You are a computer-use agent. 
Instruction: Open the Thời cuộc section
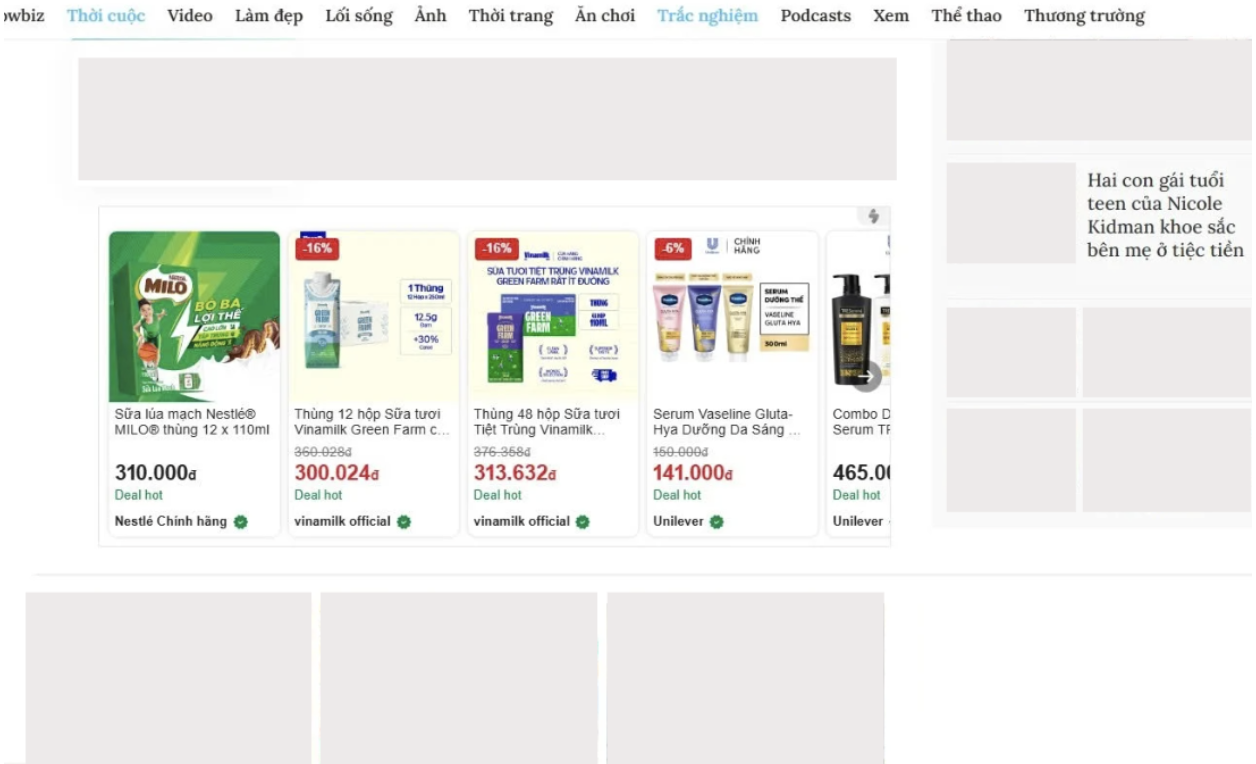click(x=105, y=16)
